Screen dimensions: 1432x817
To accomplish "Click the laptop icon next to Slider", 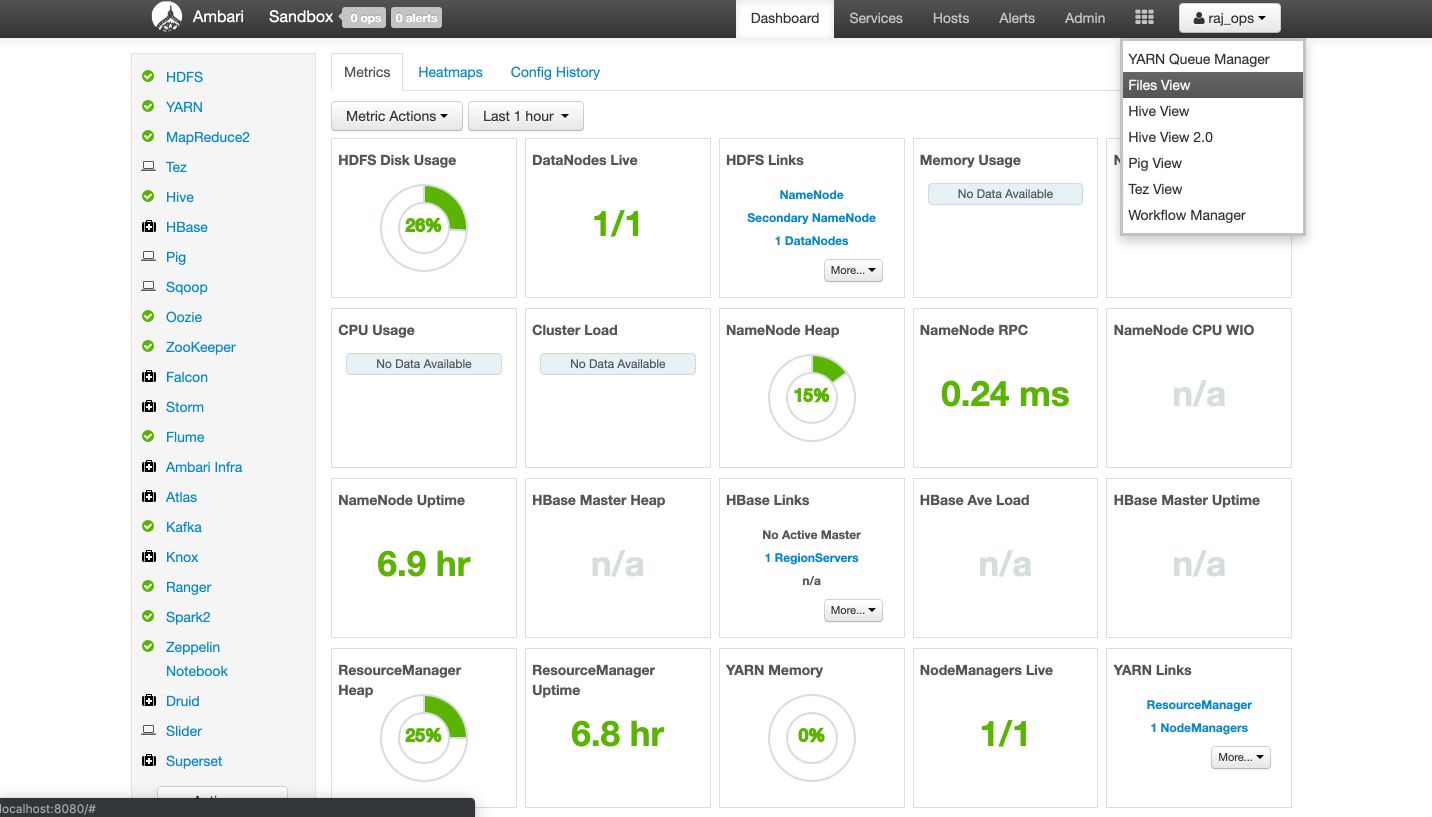I will [148, 730].
